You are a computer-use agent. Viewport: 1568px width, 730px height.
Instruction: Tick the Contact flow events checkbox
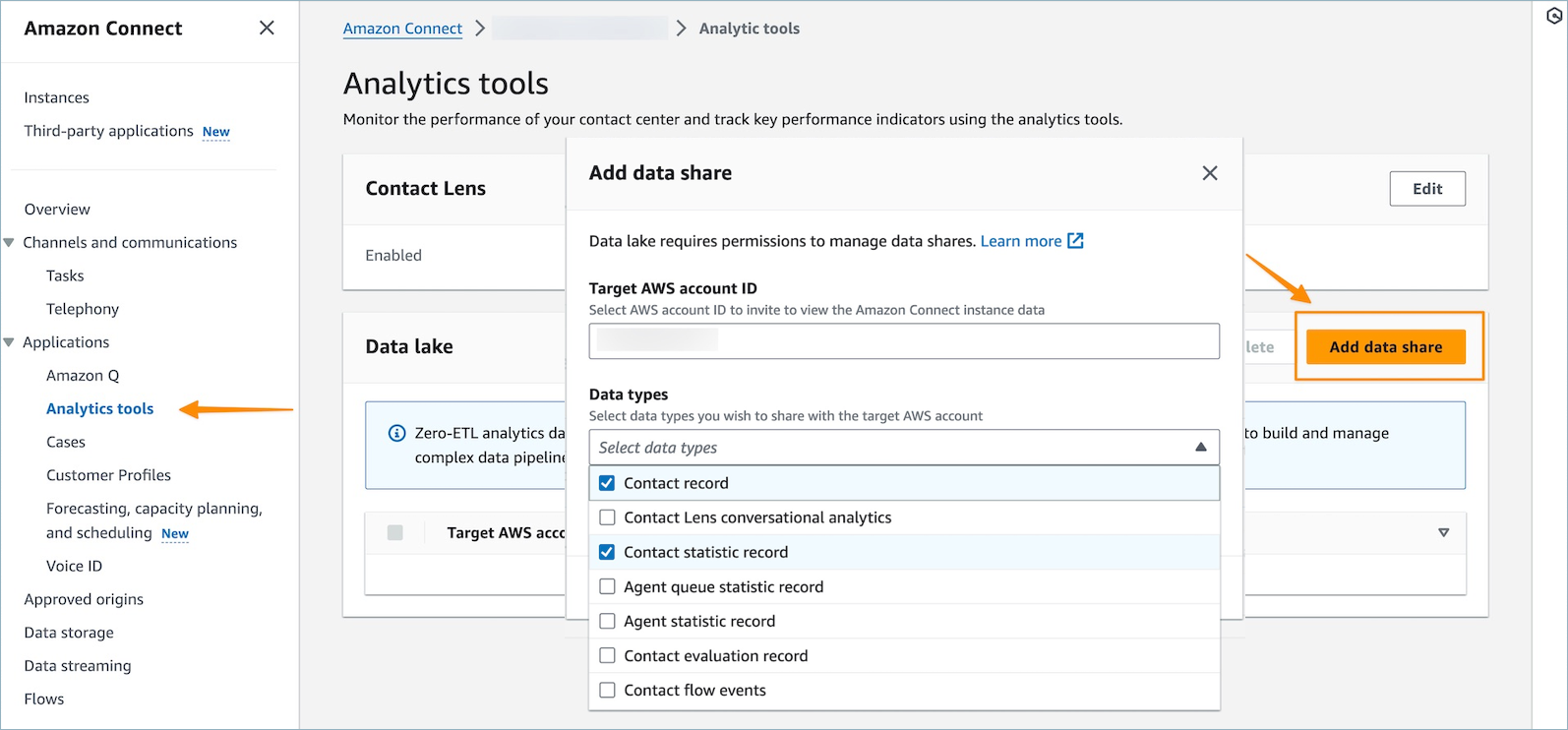607,691
